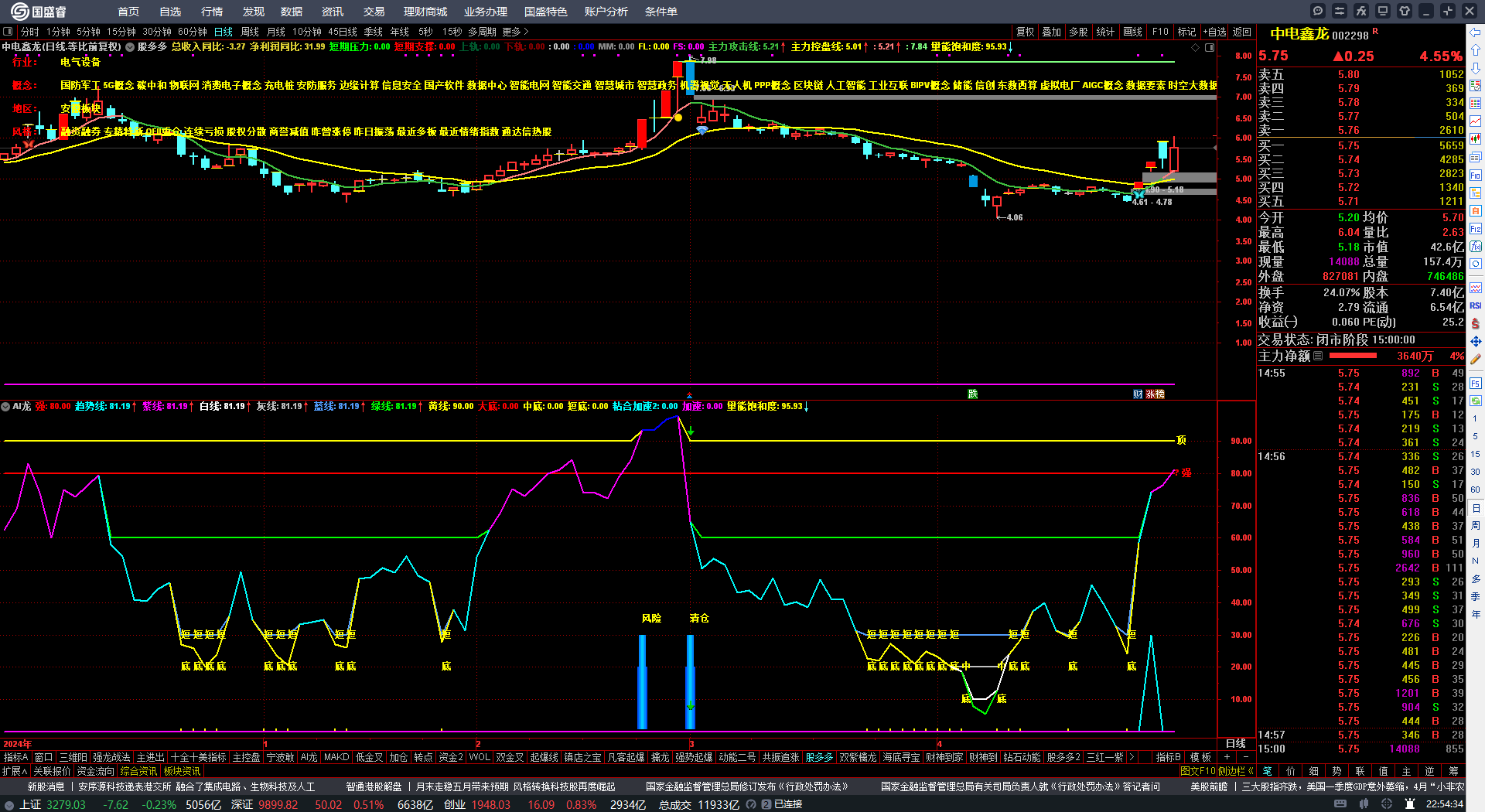
Task: Toggle the small square box left of 分时
Action: 8,32
